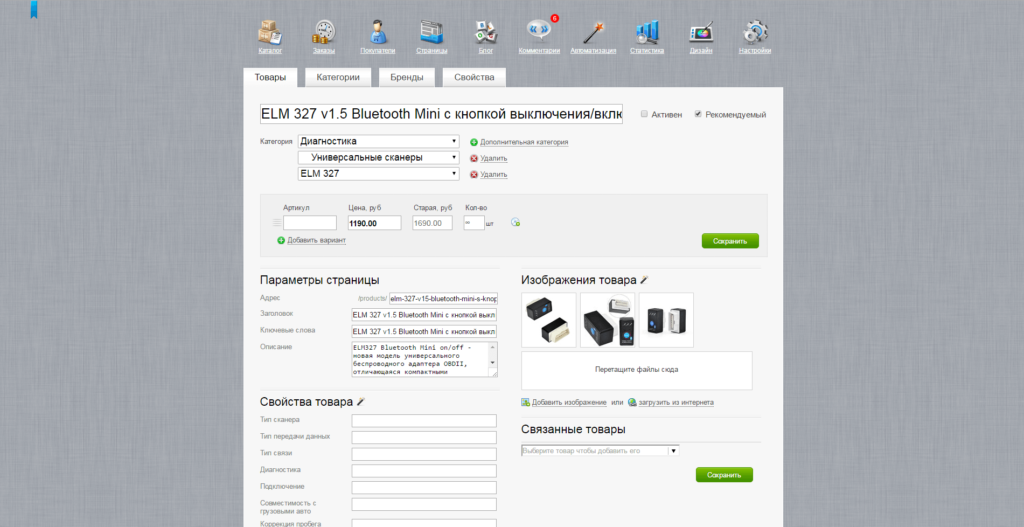Click Добавить вариант link
Viewport: 1024px width, 527px height.
(315, 241)
